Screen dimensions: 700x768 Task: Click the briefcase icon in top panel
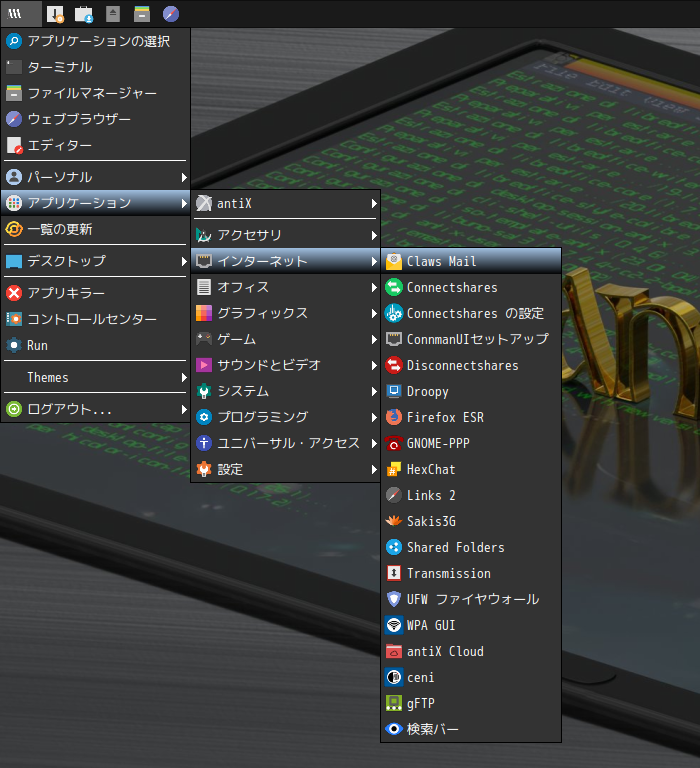(x=84, y=14)
